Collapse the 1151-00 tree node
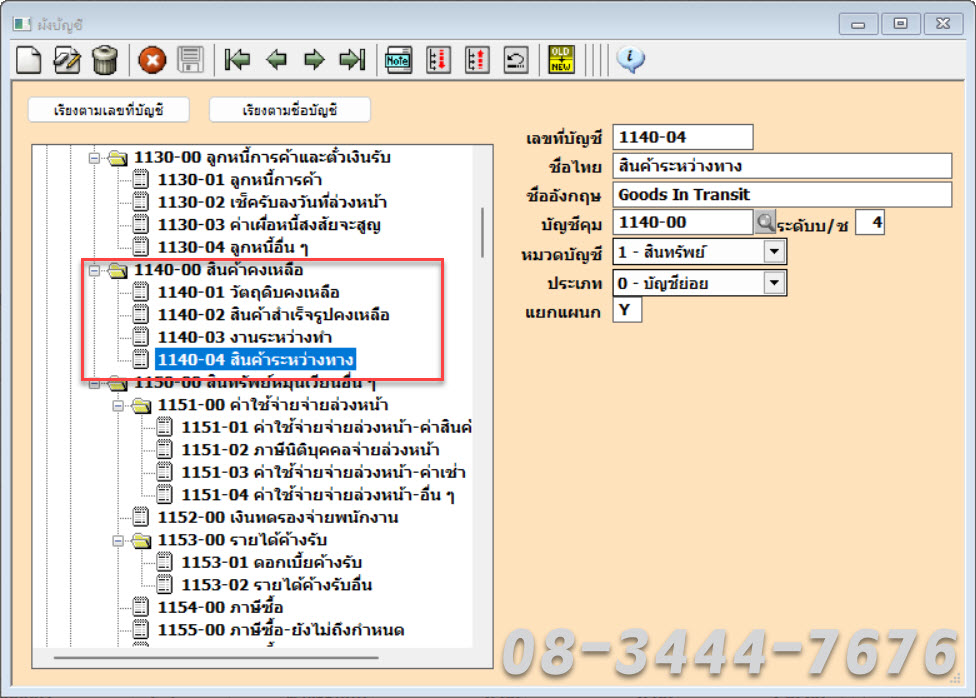The height and width of the screenshot is (698, 976). click(118, 406)
